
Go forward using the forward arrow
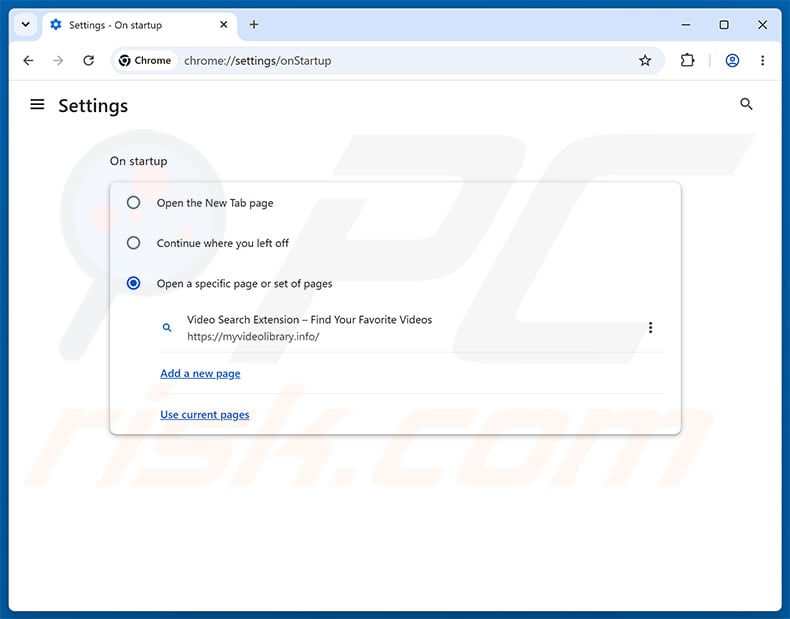click(58, 61)
